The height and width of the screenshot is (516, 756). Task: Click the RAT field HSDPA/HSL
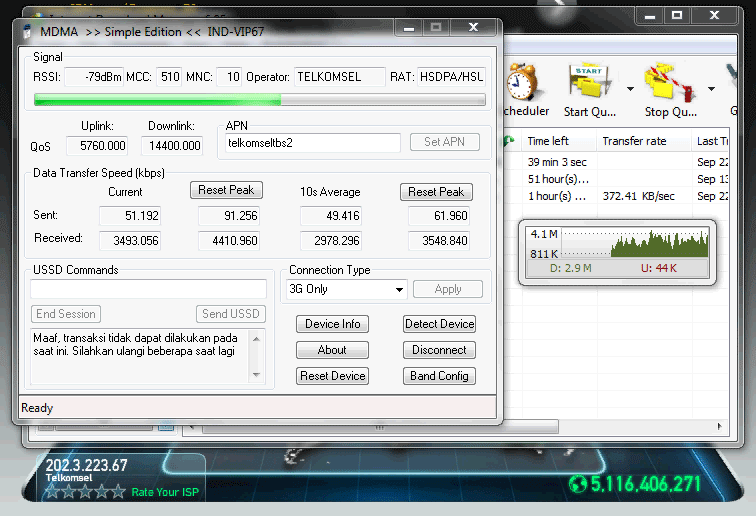(451, 77)
